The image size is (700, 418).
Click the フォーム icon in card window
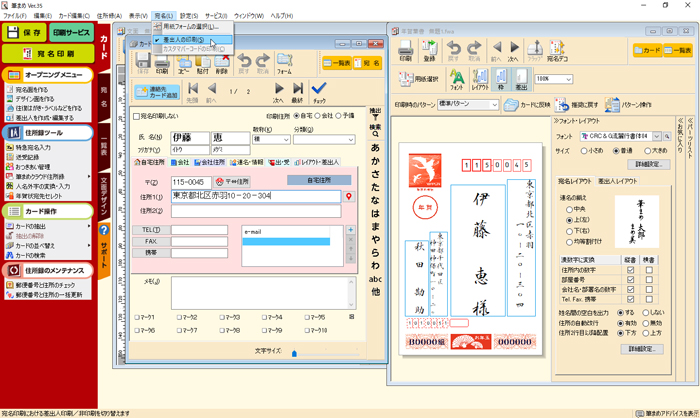coord(283,64)
